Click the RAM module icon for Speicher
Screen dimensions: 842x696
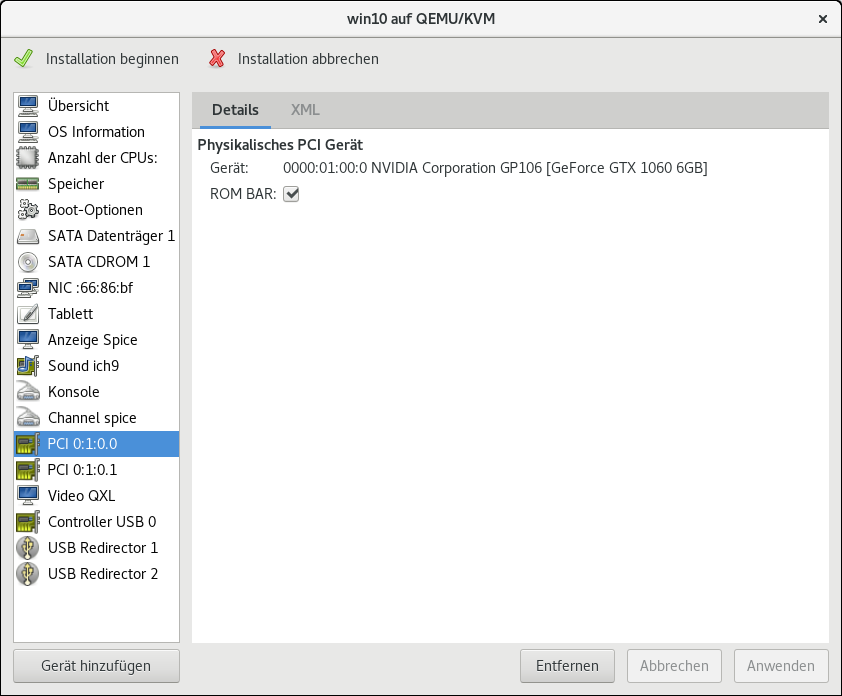(28, 184)
